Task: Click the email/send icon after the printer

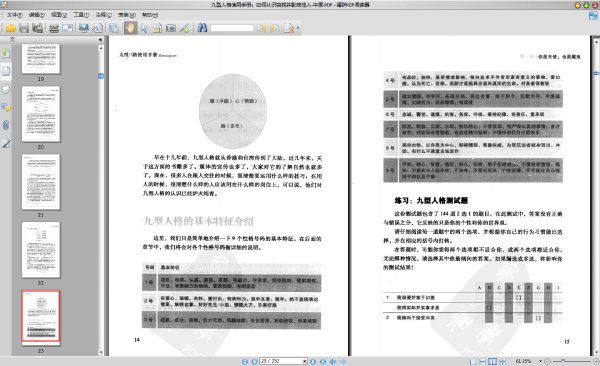Action: pyautogui.click(x=67, y=28)
